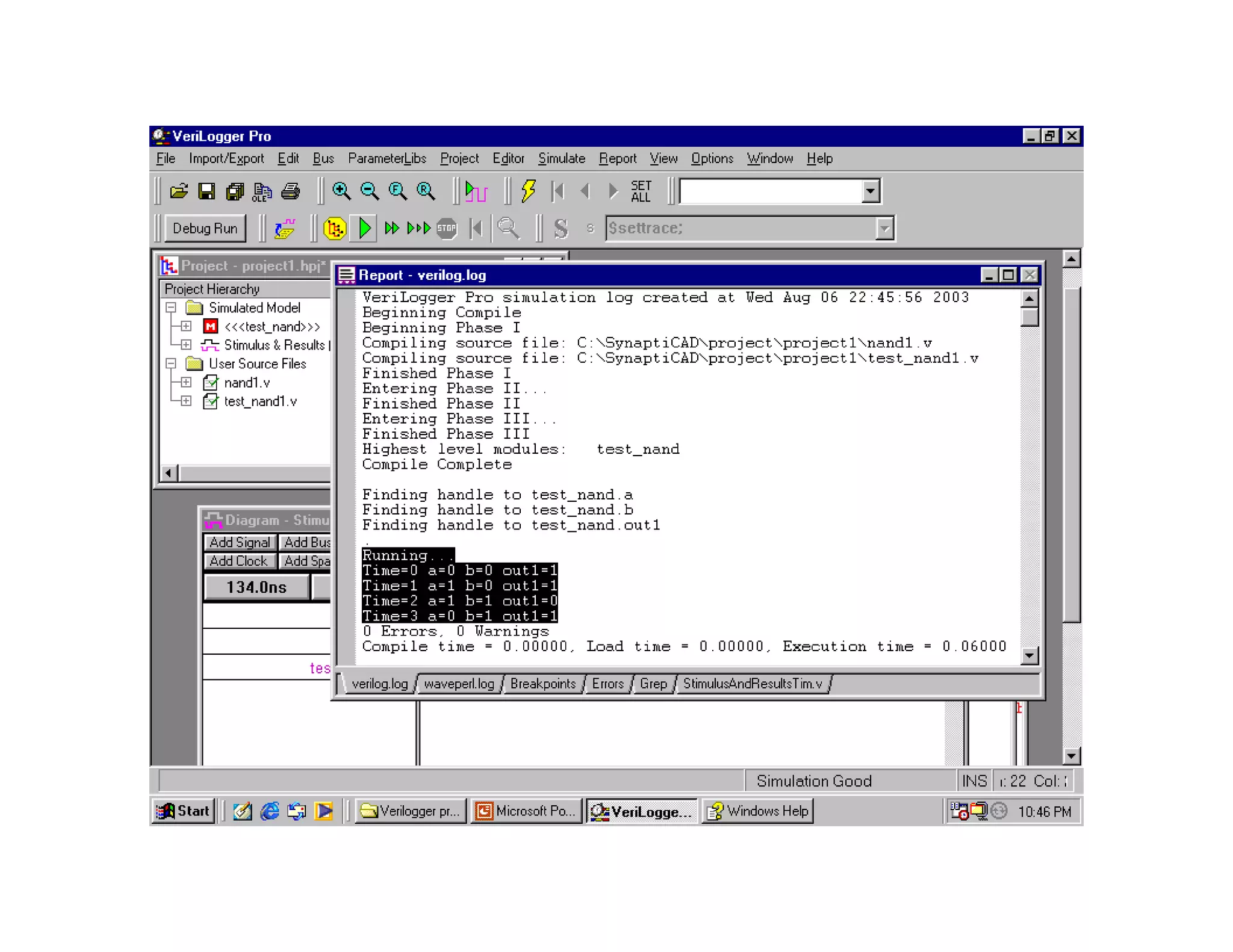Click the yellow build project icon

tap(335, 229)
